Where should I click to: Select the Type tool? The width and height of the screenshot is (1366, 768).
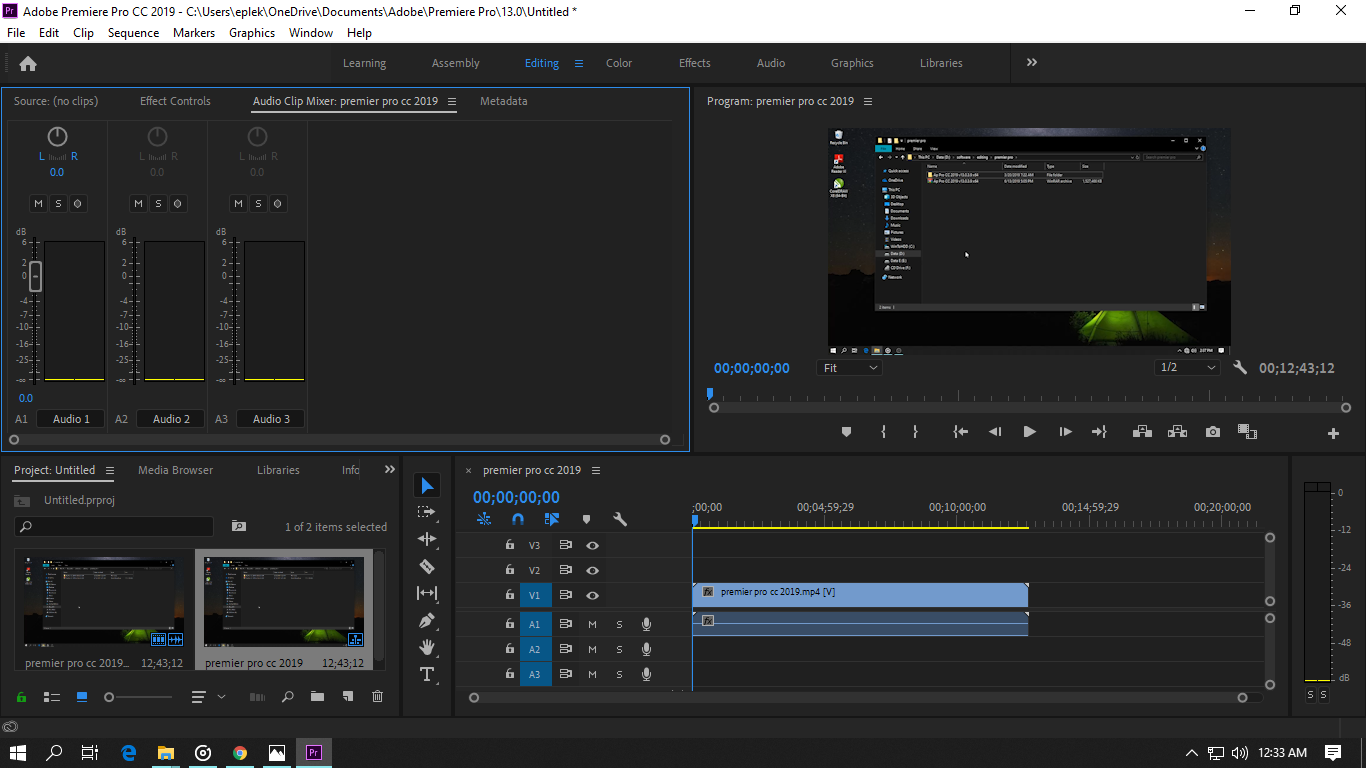tap(427, 674)
